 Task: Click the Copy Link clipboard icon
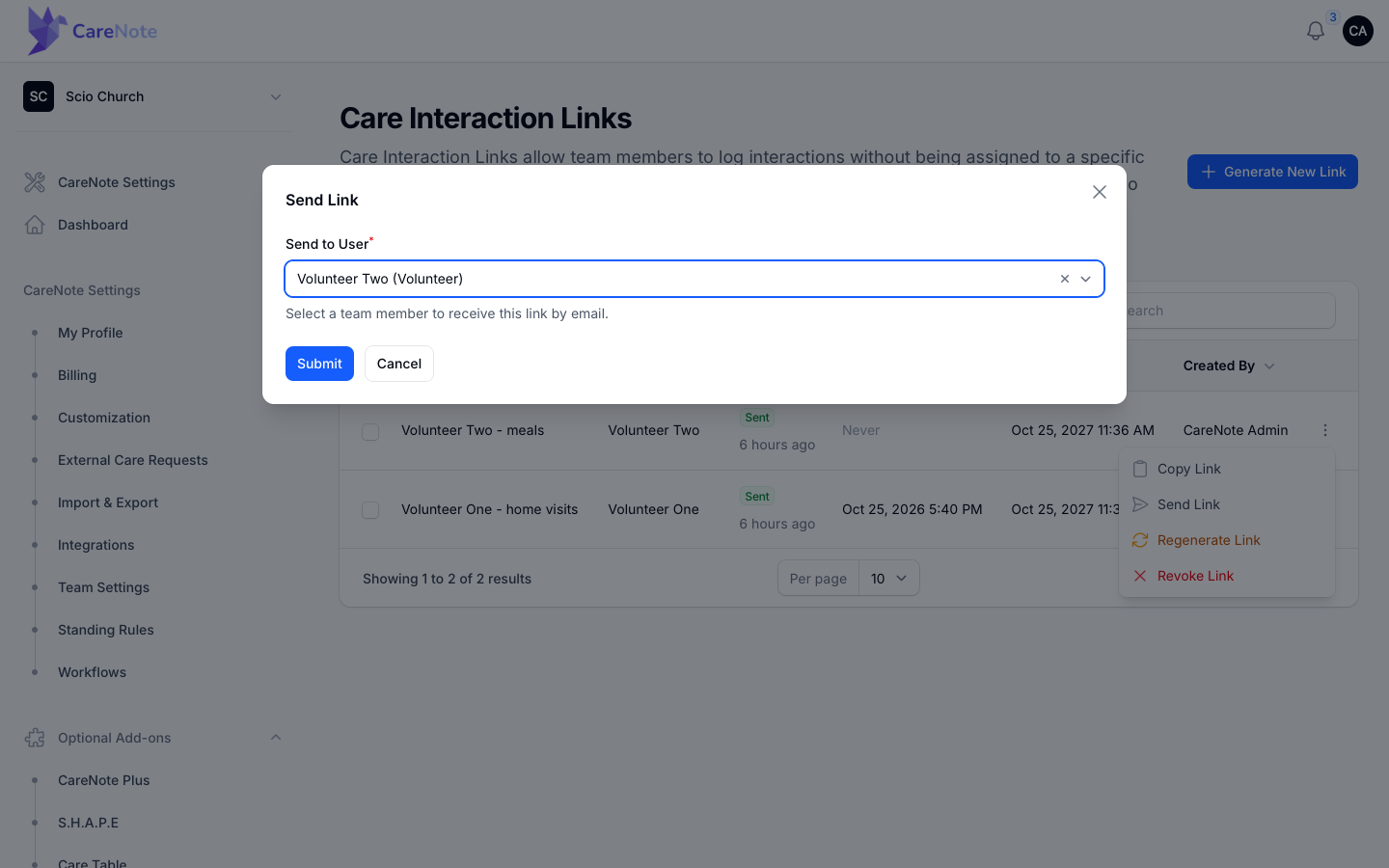1140,469
